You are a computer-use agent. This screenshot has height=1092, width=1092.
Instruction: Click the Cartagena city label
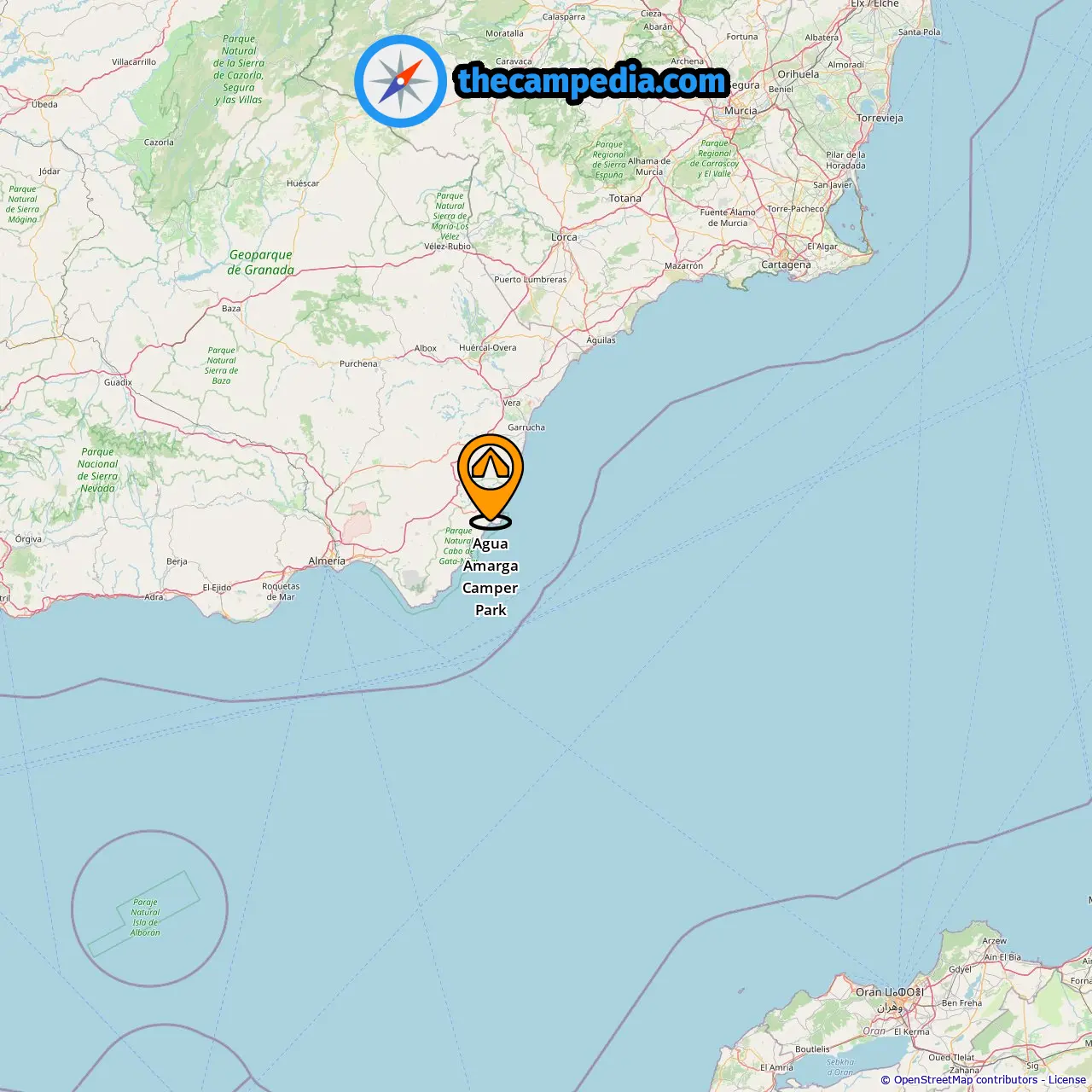point(786,264)
